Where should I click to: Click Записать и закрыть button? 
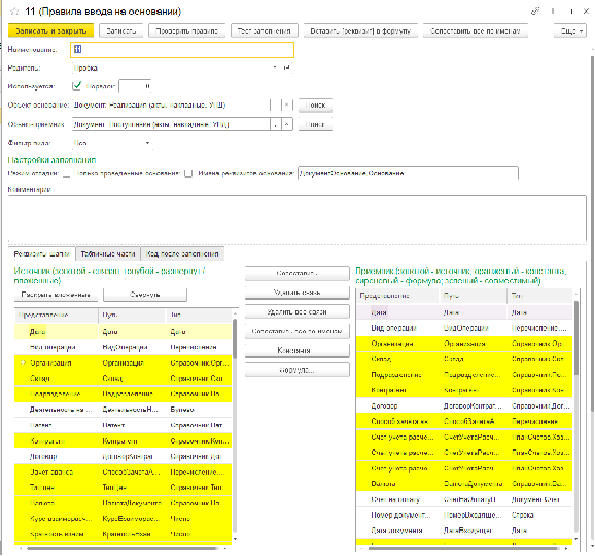51,31
